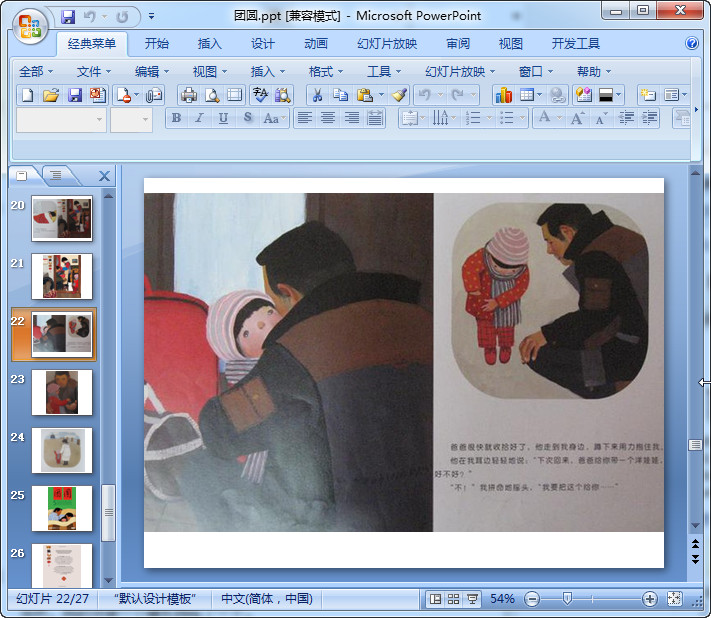Click the email attachment icon
This screenshot has height=618, width=711.
coord(154,95)
